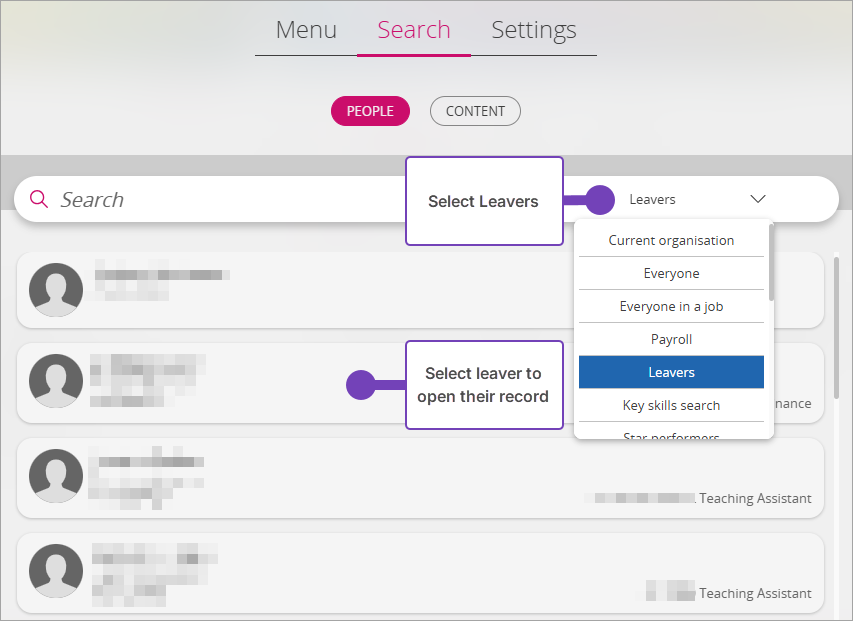Switch to the Settings tab
The width and height of the screenshot is (853, 621).
click(534, 30)
